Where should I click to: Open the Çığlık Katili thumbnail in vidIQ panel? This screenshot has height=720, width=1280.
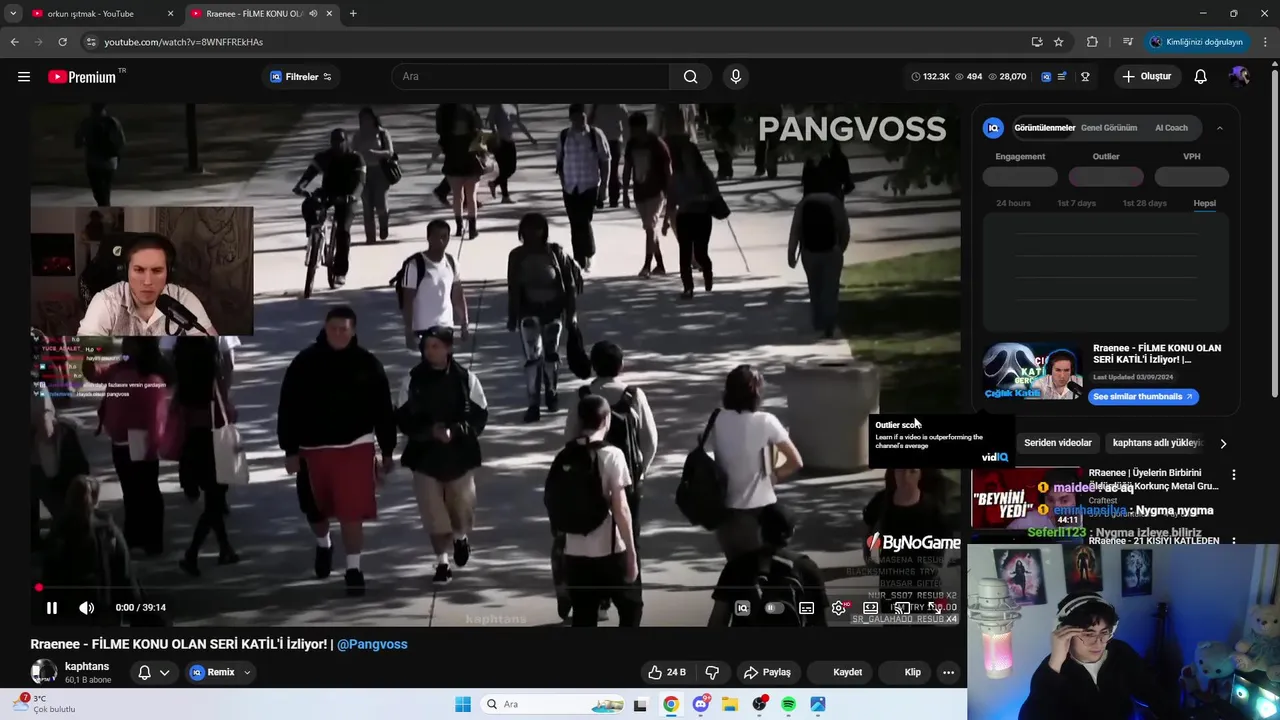1033,372
